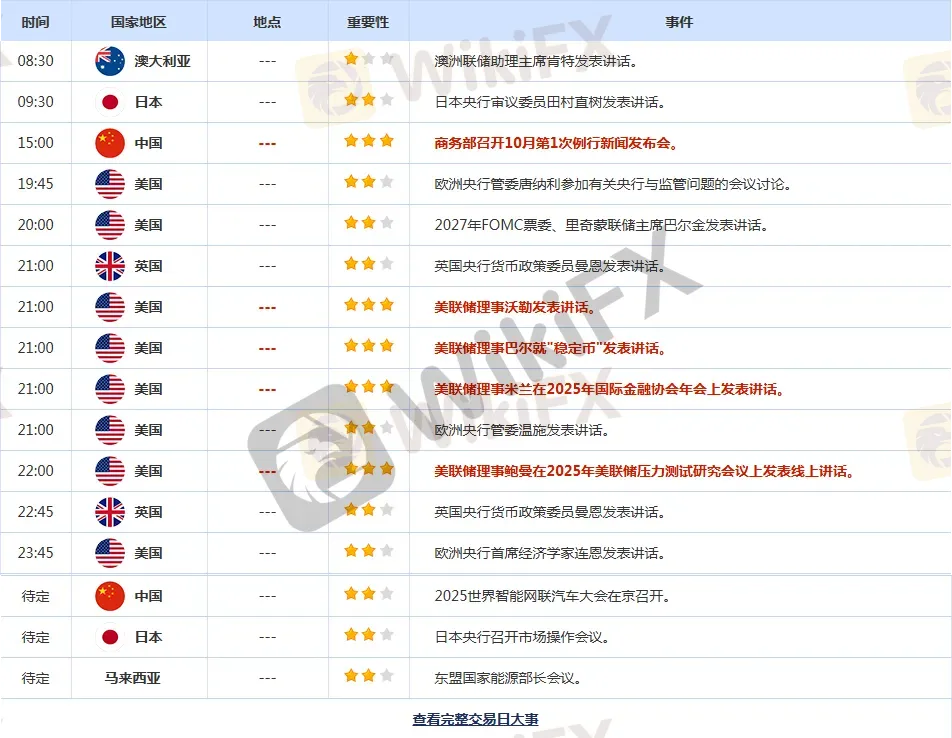Image resolution: width=952 pixels, height=738 pixels.
Task: Select 东盟国家能源部长会议 text
Action: point(508,678)
